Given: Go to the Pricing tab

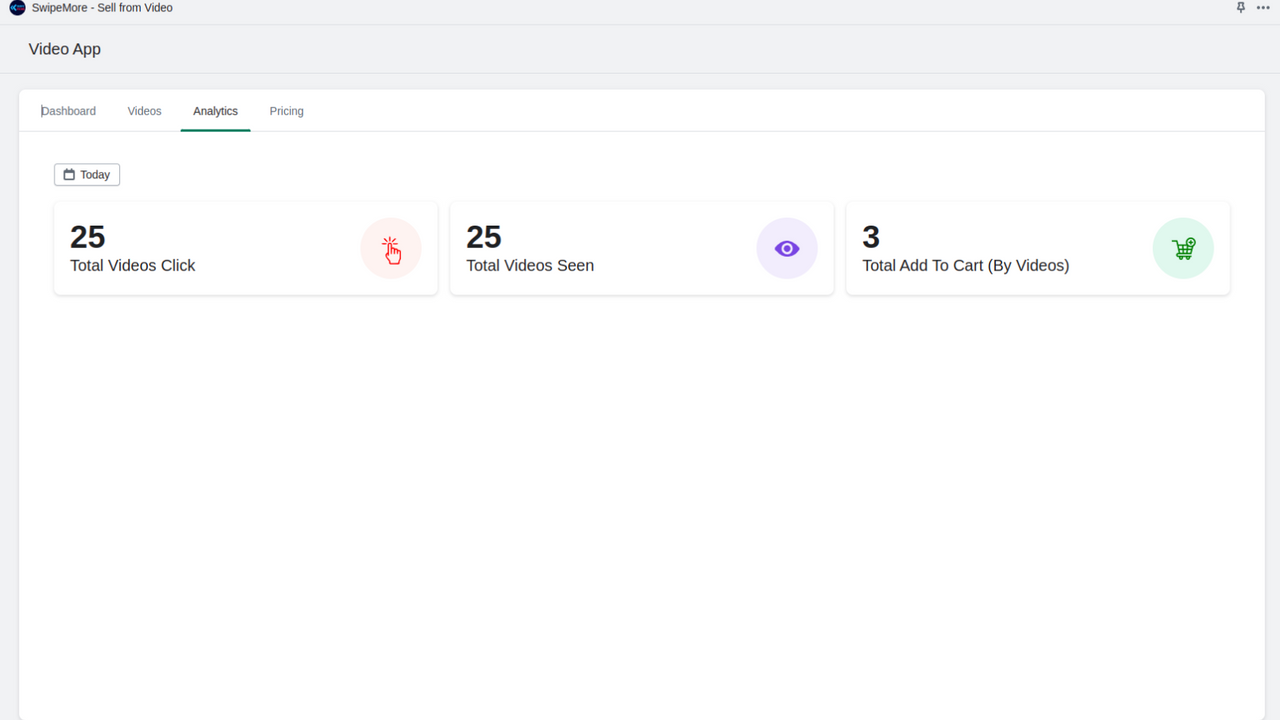Looking at the screenshot, I should (x=286, y=111).
